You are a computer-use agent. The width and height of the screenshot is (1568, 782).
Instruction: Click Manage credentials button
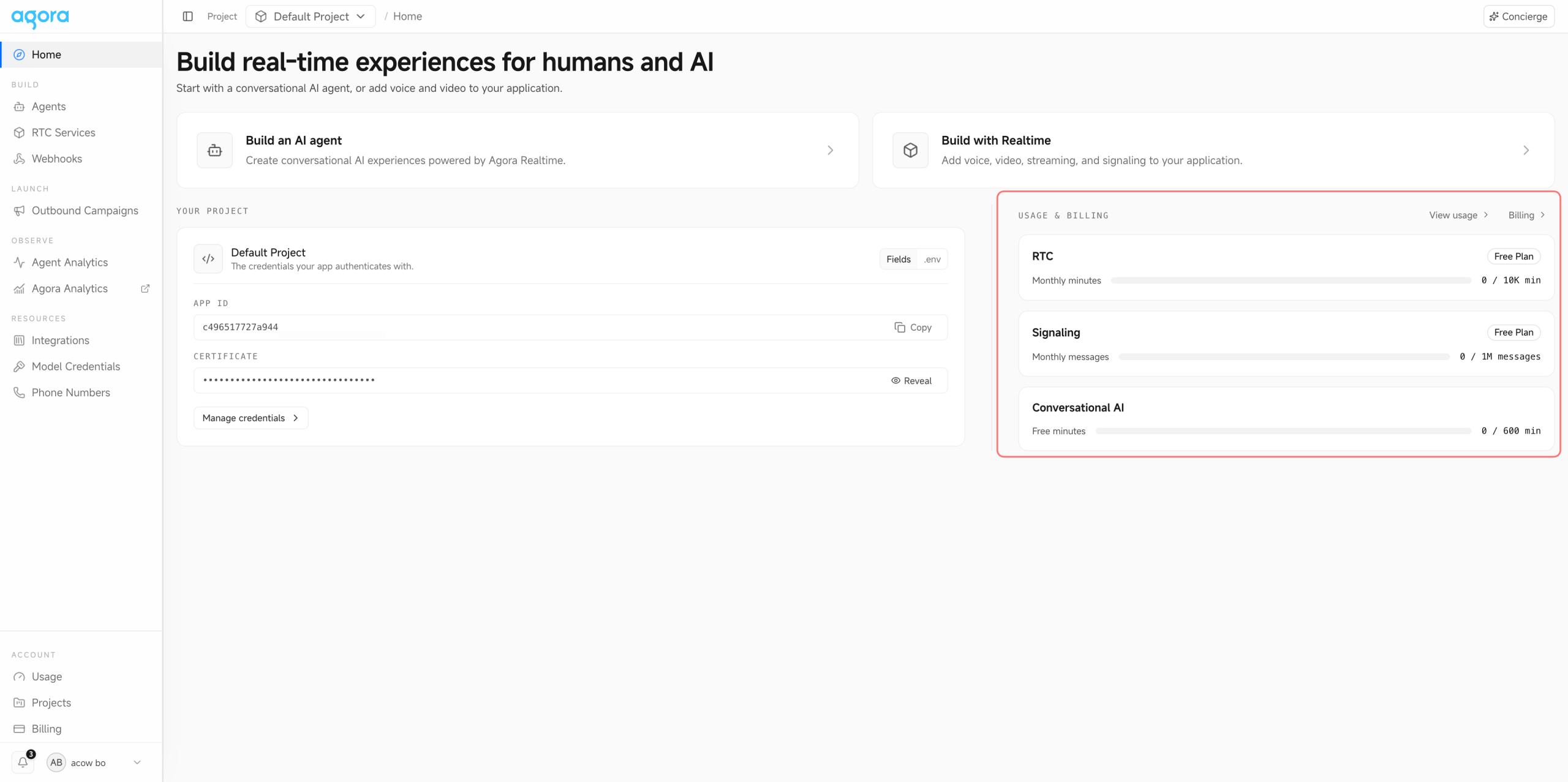[251, 418]
